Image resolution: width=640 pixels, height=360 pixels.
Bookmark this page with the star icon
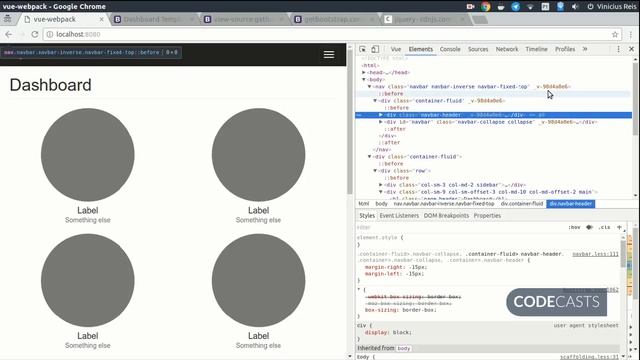[615, 34]
